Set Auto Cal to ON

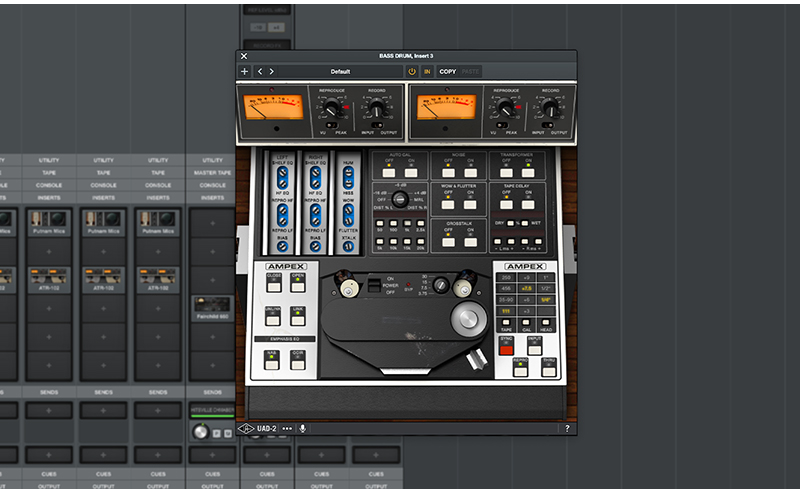click(x=411, y=171)
